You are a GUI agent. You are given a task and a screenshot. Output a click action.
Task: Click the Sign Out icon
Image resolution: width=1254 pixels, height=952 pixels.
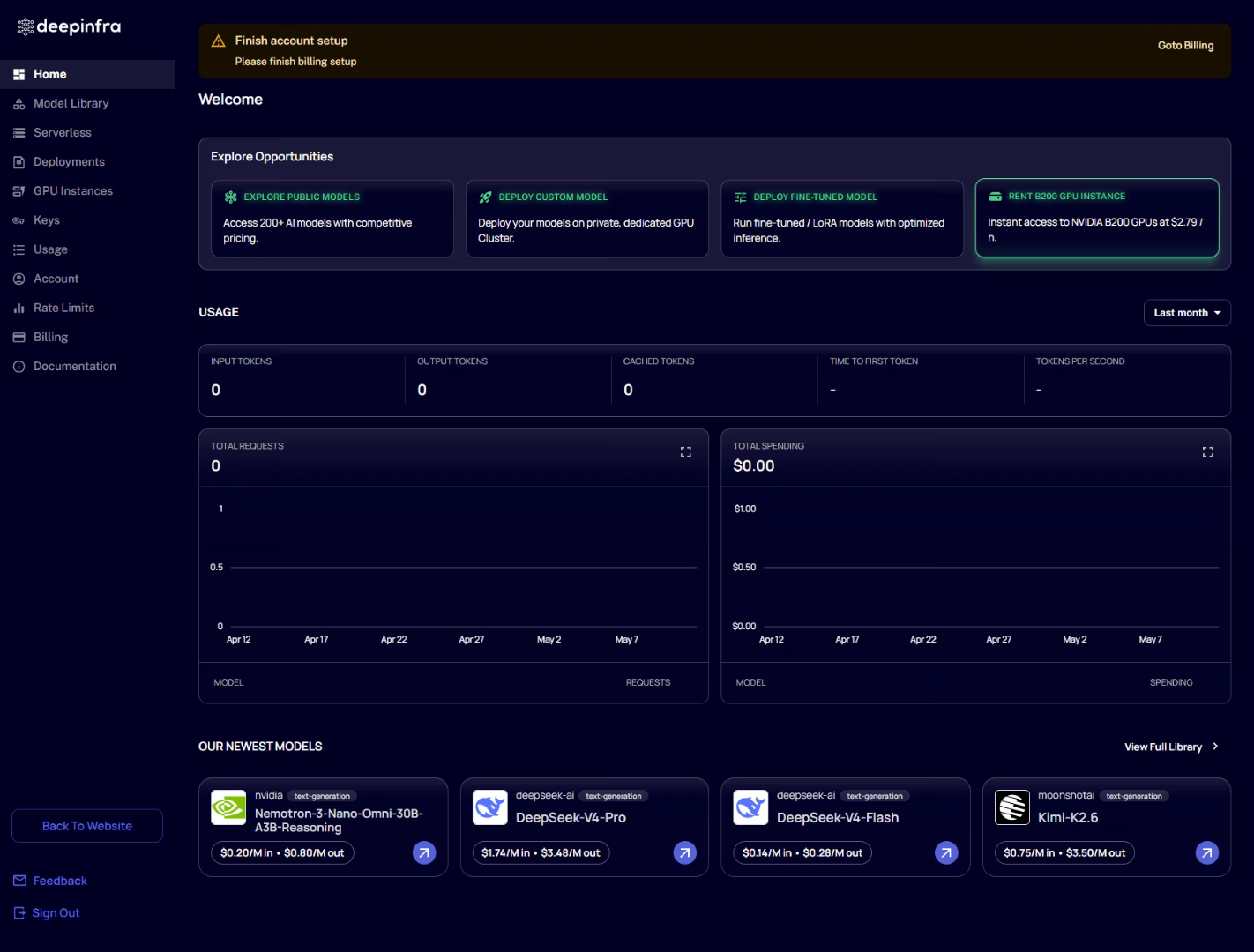[x=19, y=913]
